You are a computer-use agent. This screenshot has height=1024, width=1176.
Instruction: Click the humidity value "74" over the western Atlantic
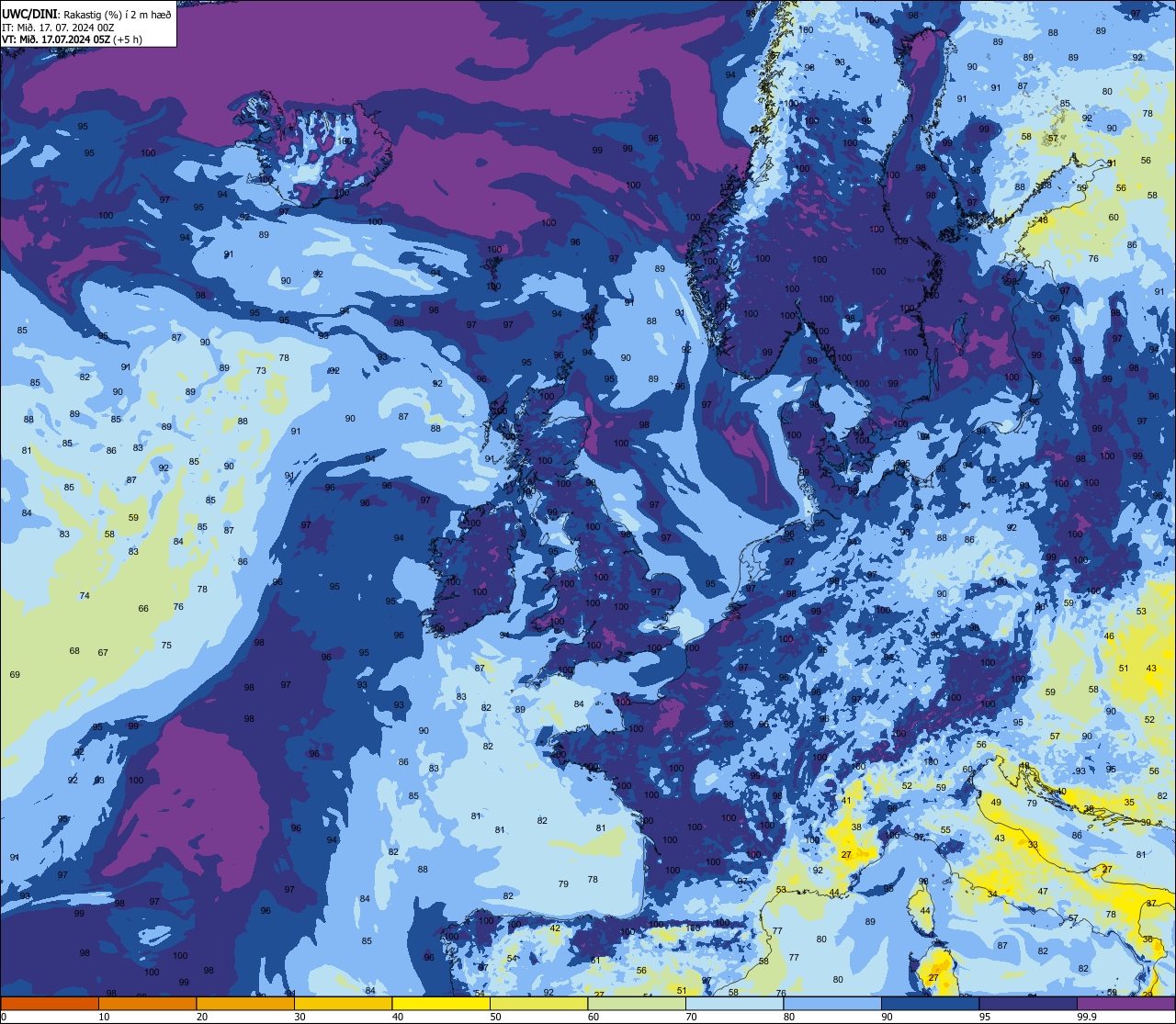coord(85,596)
